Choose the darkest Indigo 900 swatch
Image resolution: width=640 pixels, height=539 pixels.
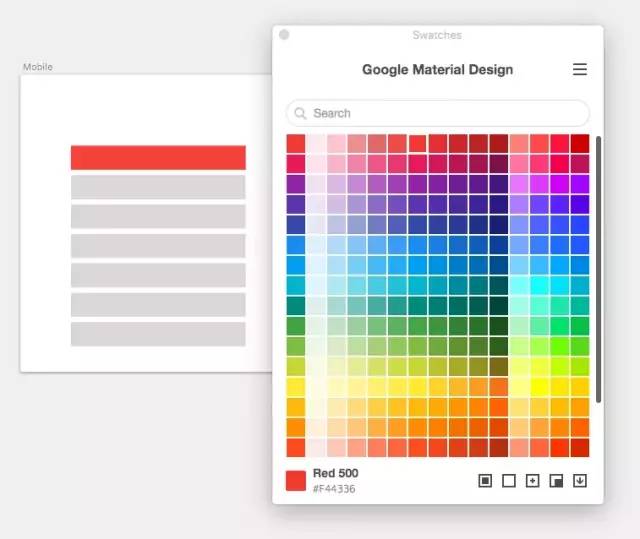(x=499, y=225)
